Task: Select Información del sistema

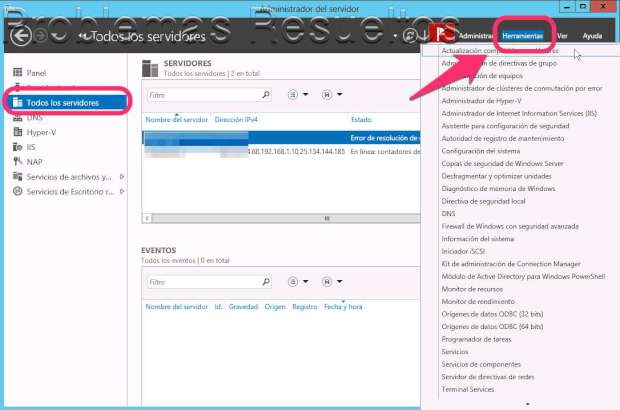Action: [478, 239]
